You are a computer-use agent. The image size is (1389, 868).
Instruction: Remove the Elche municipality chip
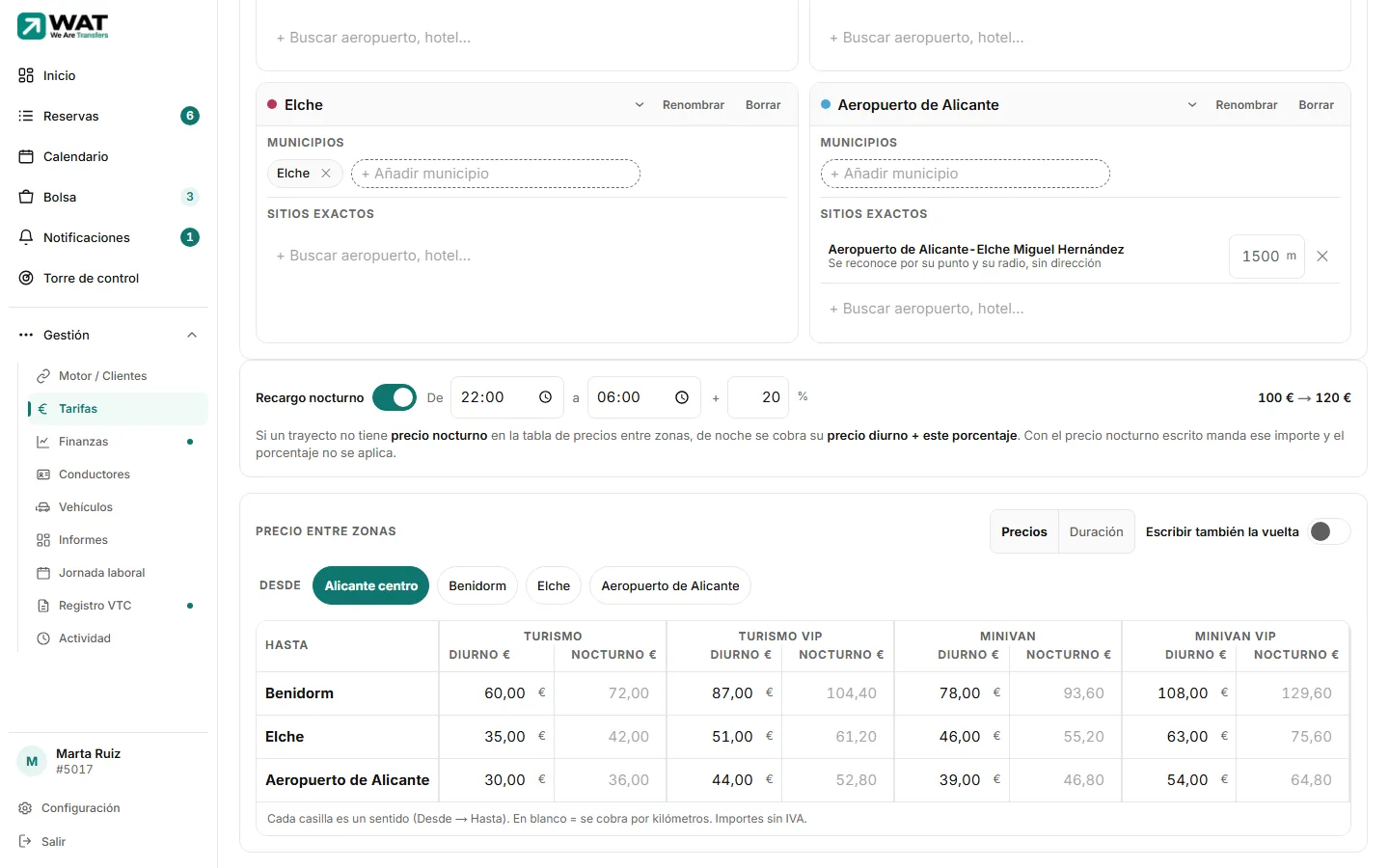coord(326,174)
